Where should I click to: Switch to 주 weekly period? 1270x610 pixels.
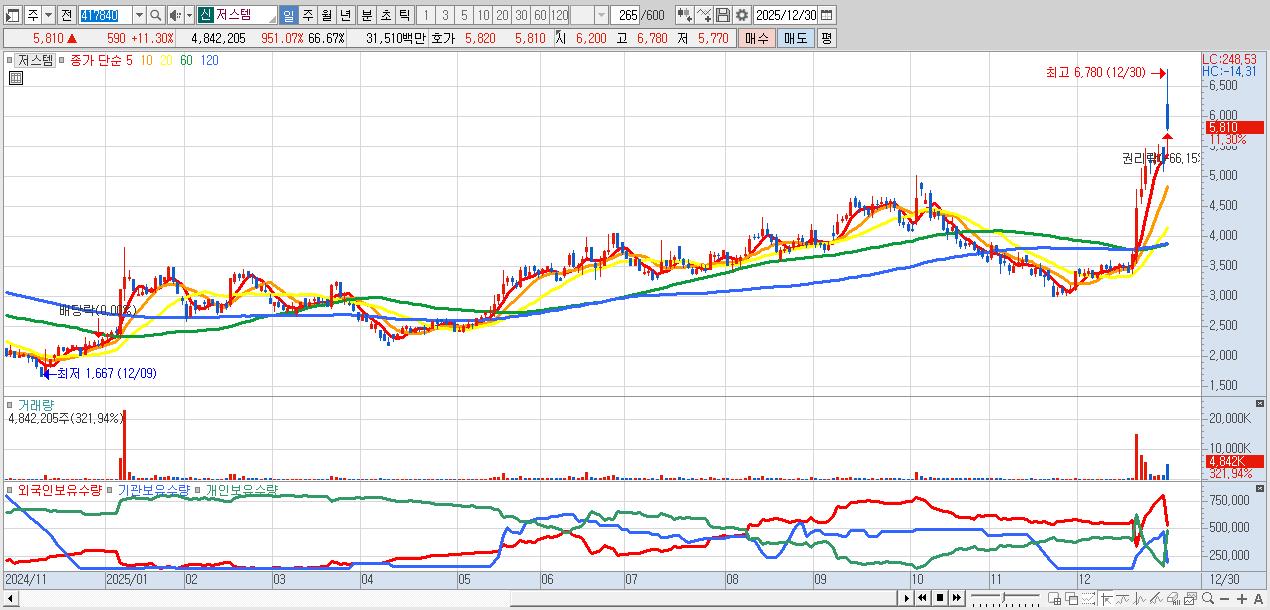[x=307, y=15]
